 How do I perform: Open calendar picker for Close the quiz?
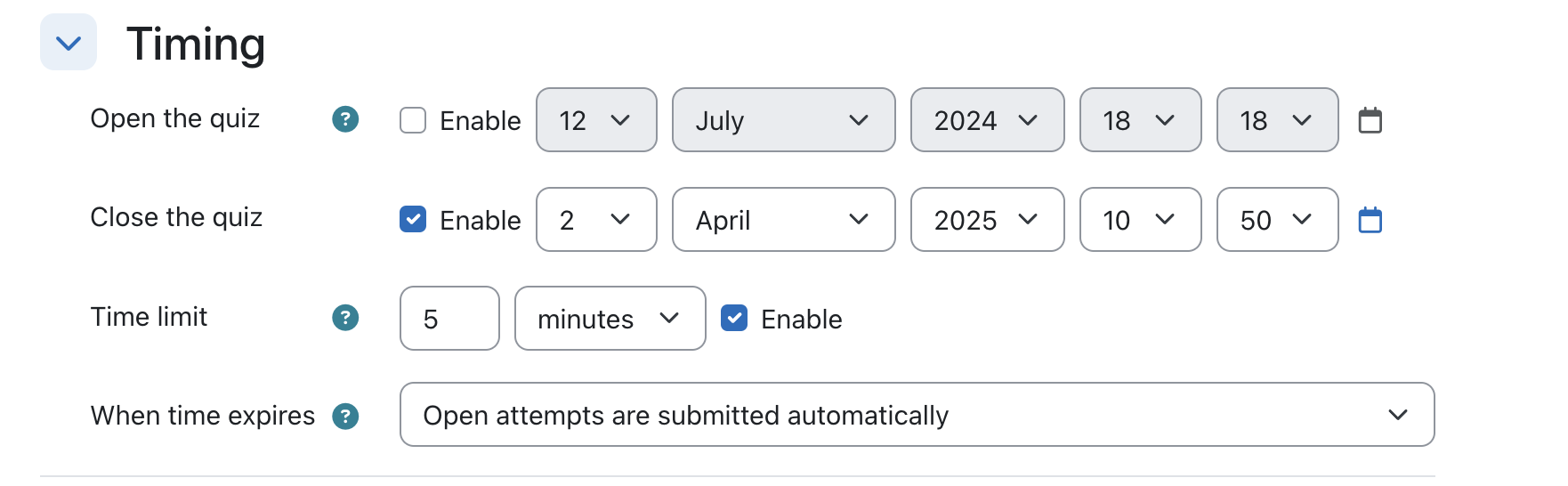pos(1370,220)
